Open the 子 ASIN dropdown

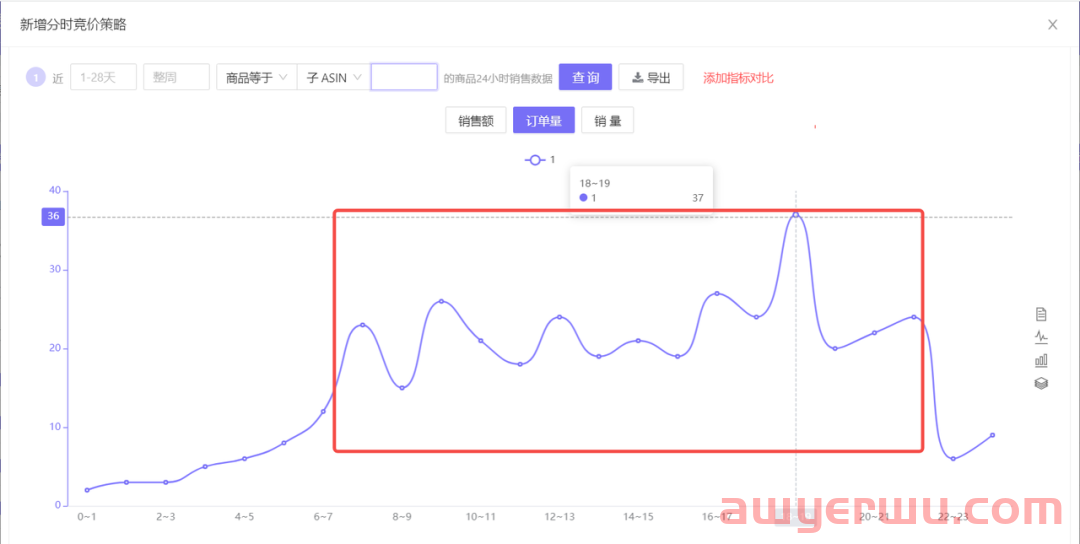click(334, 77)
